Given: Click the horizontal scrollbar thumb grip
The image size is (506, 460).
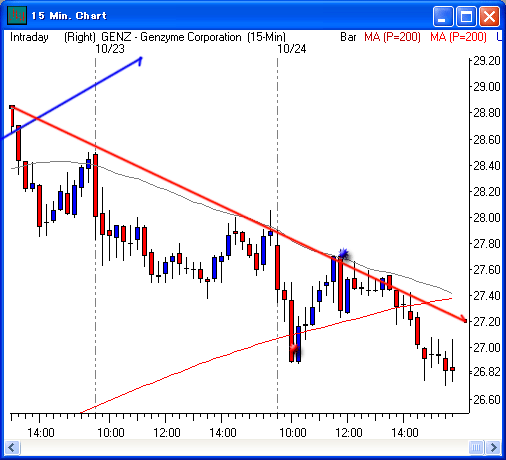Looking at the screenshot, I should 476,447.
